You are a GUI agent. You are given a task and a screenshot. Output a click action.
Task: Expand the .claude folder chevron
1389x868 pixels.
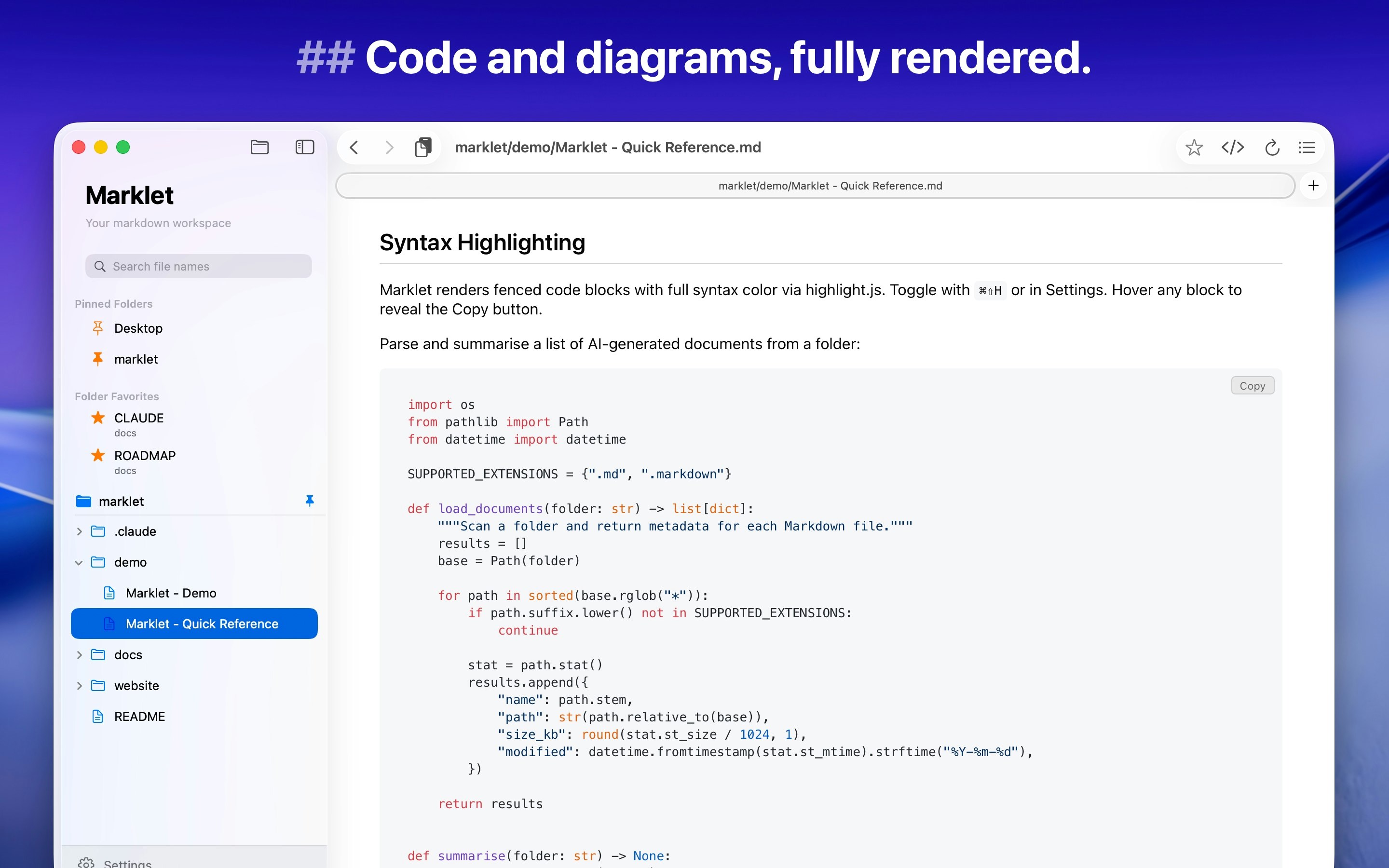79,531
